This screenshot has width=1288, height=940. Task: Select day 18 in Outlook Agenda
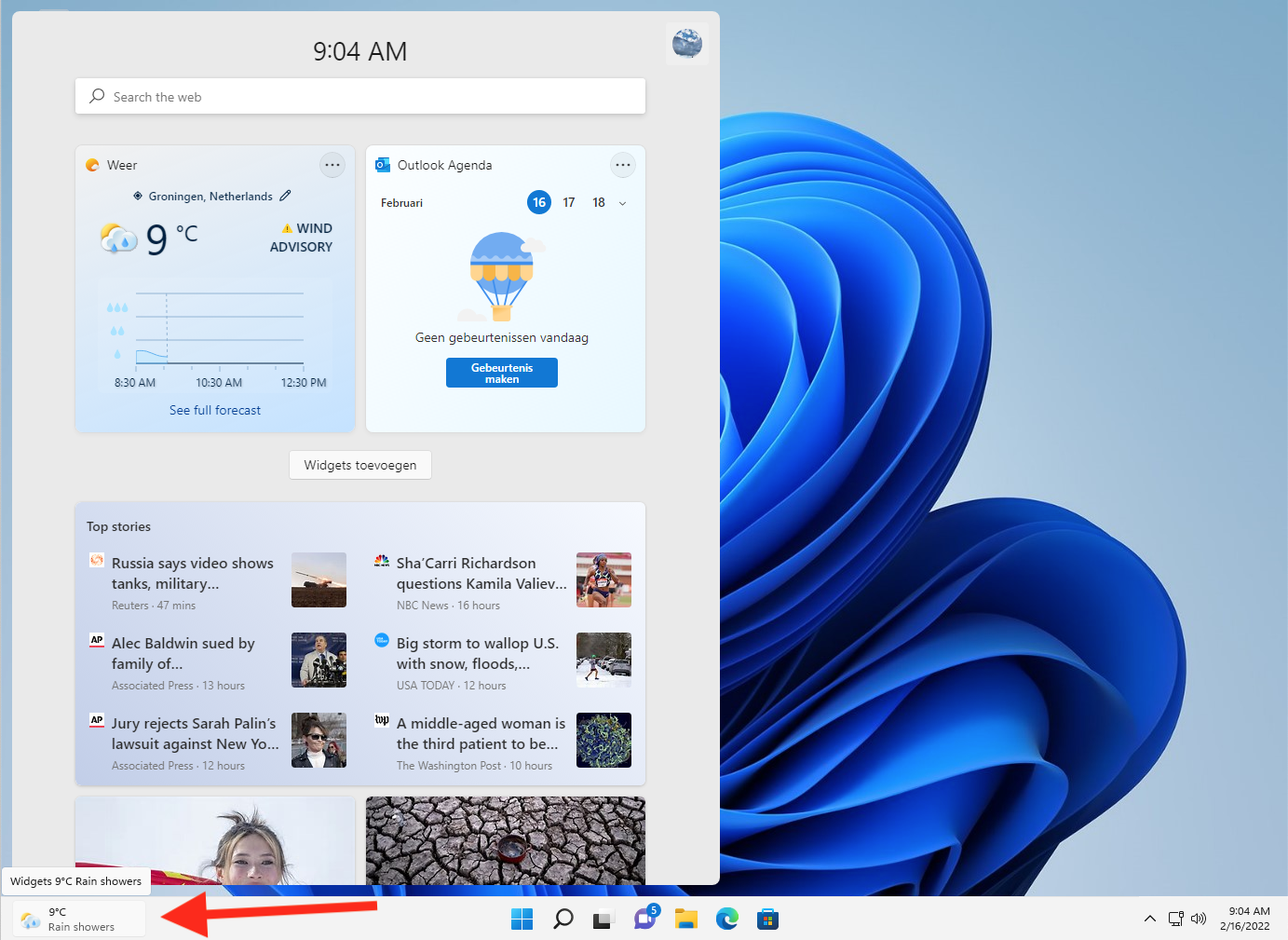click(x=599, y=202)
